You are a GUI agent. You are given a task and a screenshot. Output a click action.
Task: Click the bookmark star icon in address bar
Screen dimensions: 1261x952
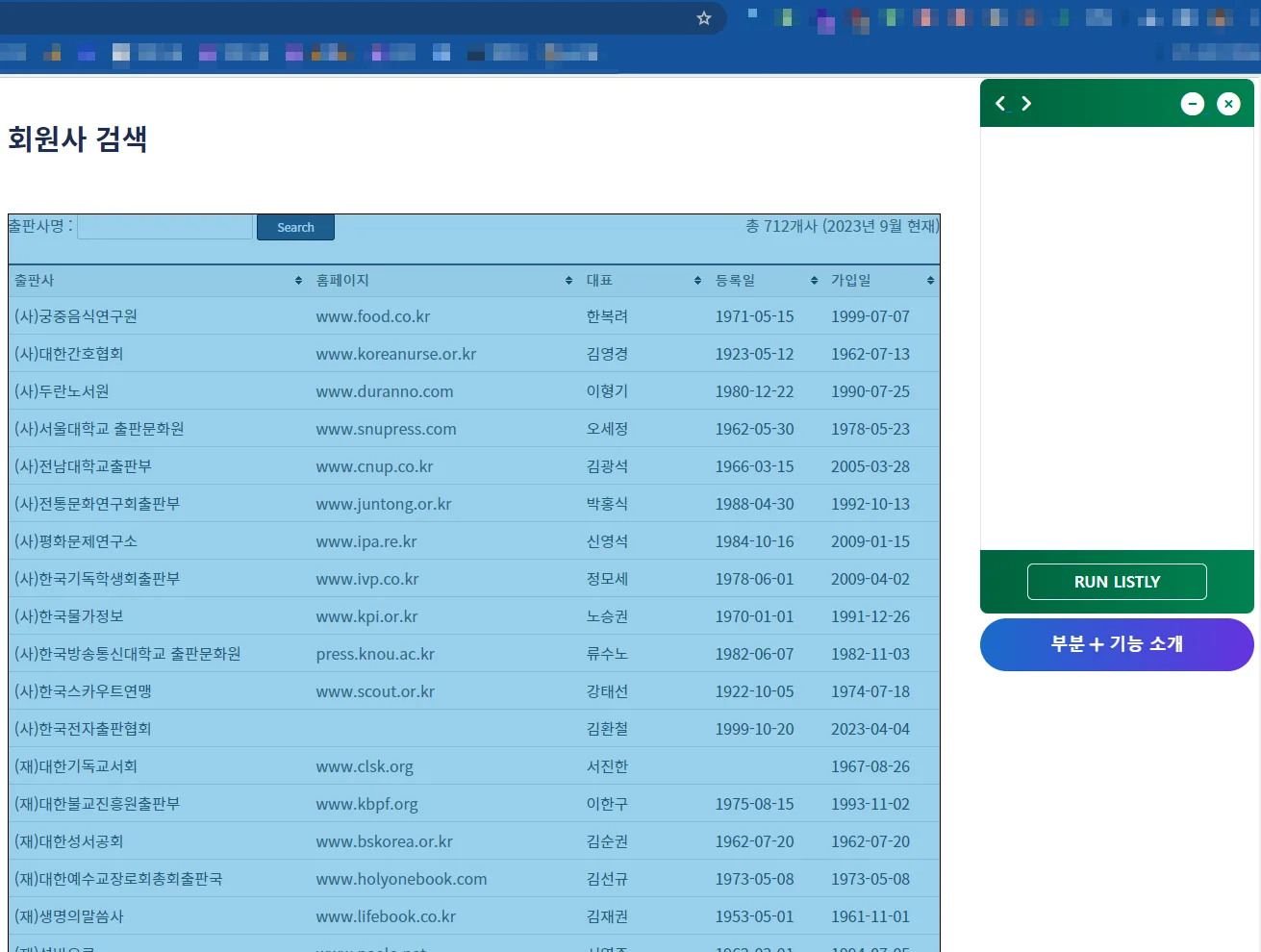(704, 18)
